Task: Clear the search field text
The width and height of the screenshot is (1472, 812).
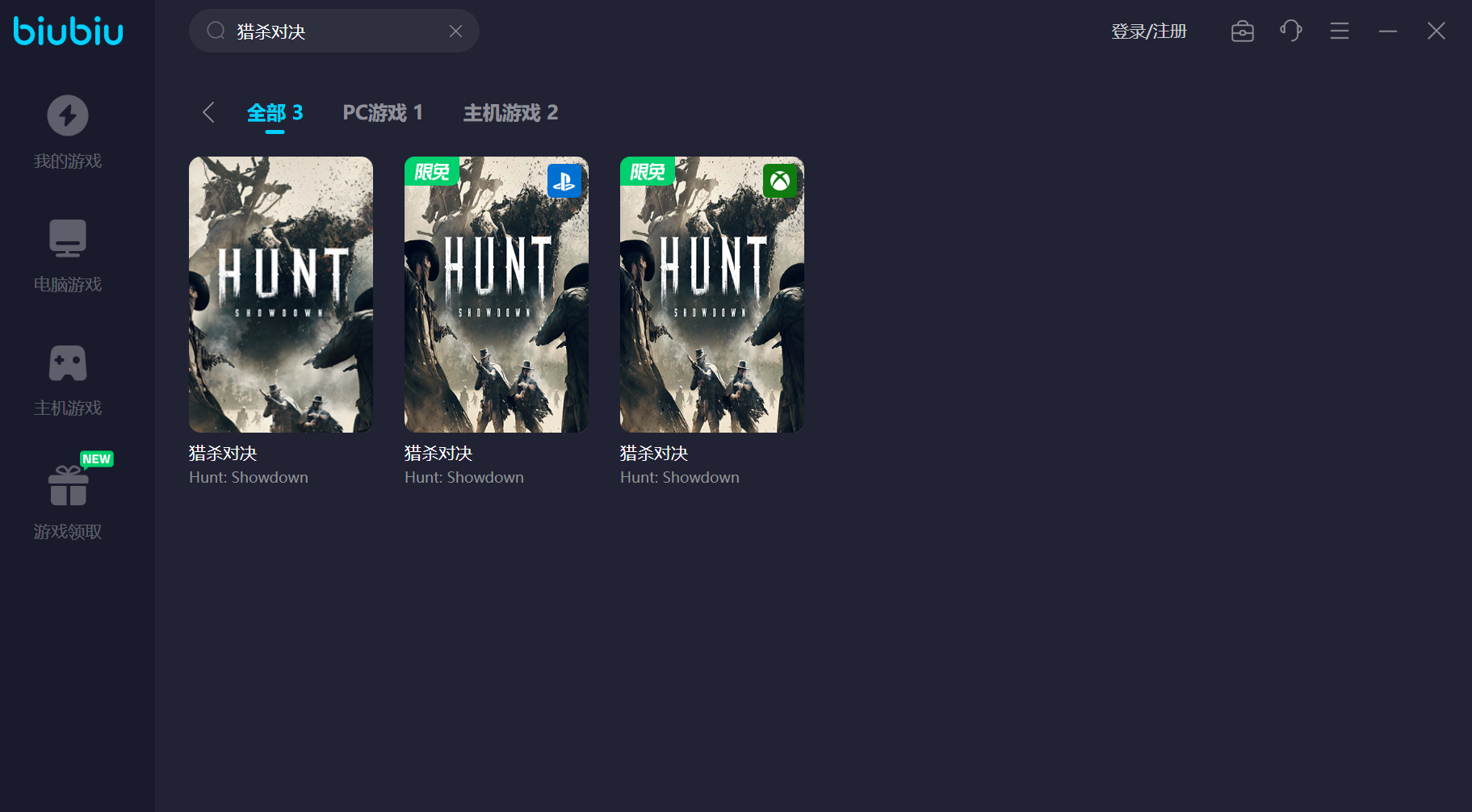Action: (x=455, y=31)
